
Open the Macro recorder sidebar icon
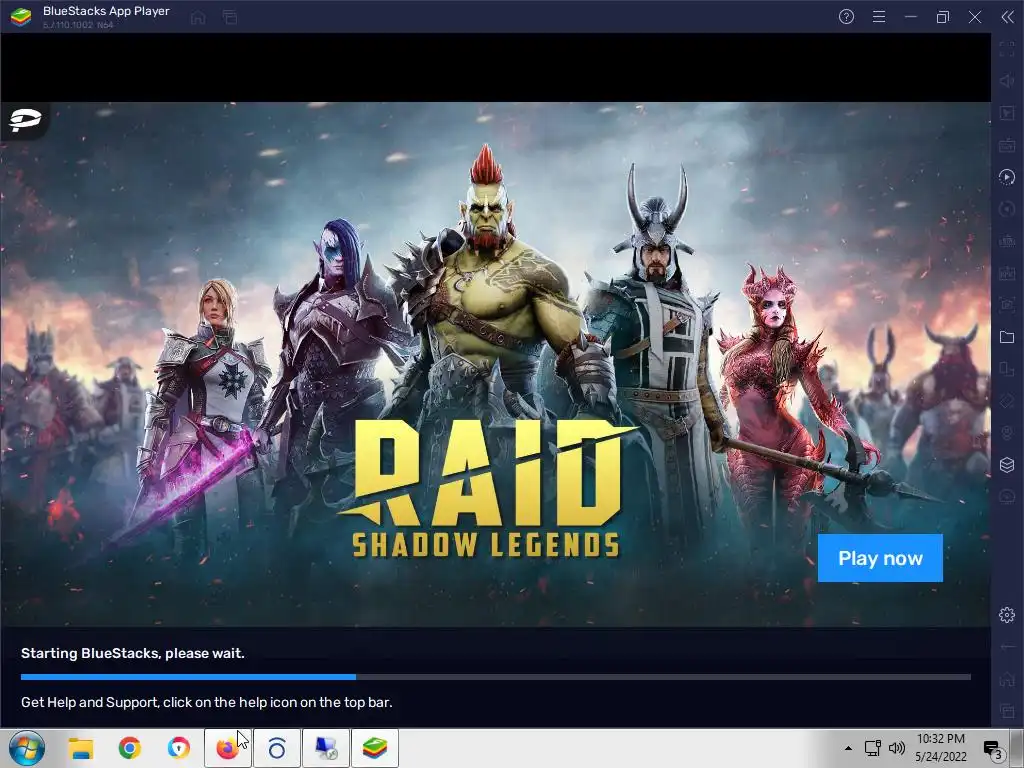[1007, 177]
